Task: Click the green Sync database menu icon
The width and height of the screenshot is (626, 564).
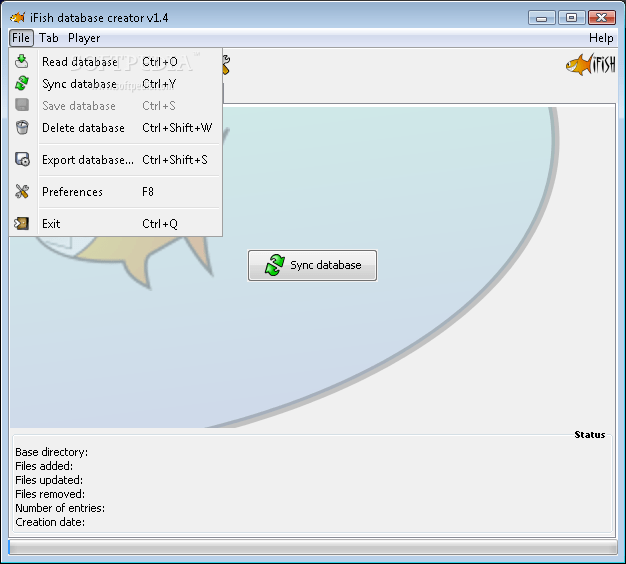Action: tap(22, 83)
